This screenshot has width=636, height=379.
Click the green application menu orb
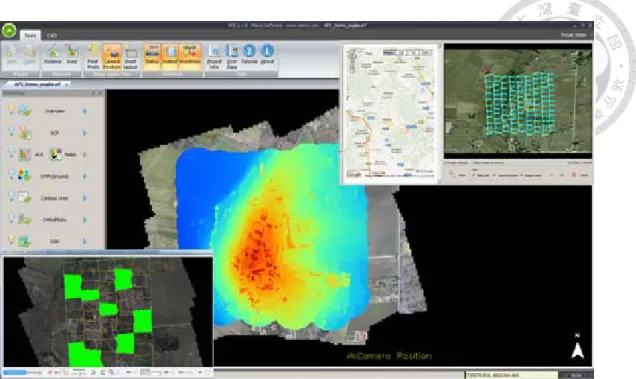tap(9, 30)
